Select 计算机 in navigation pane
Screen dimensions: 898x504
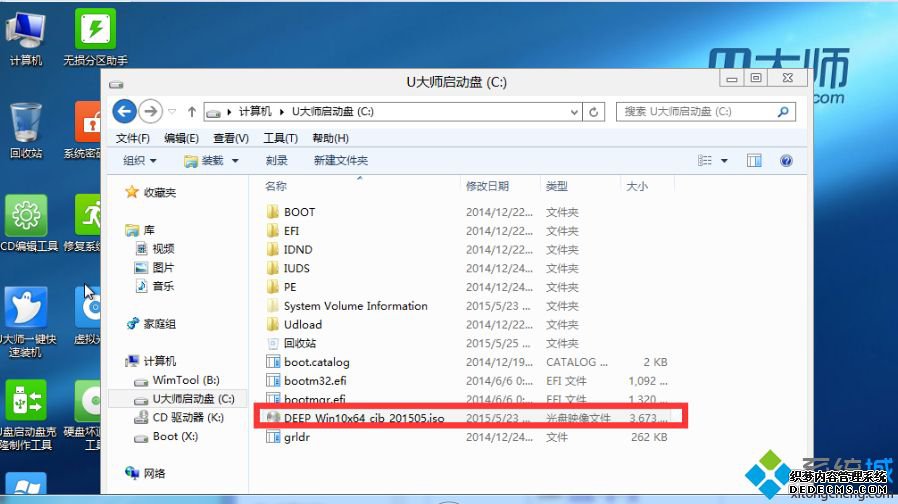(x=151, y=361)
